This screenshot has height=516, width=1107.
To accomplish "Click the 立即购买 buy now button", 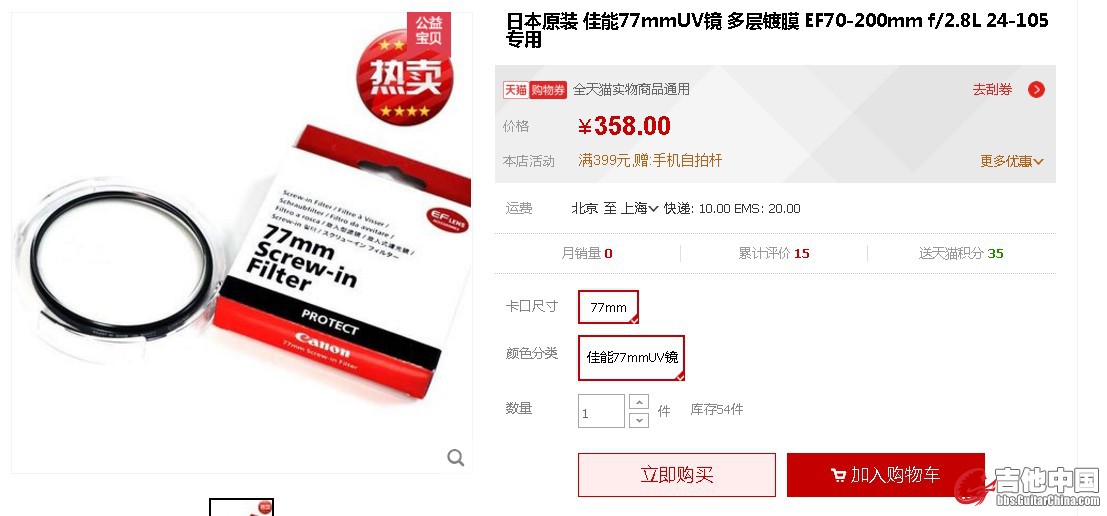I will pyautogui.click(x=677, y=475).
